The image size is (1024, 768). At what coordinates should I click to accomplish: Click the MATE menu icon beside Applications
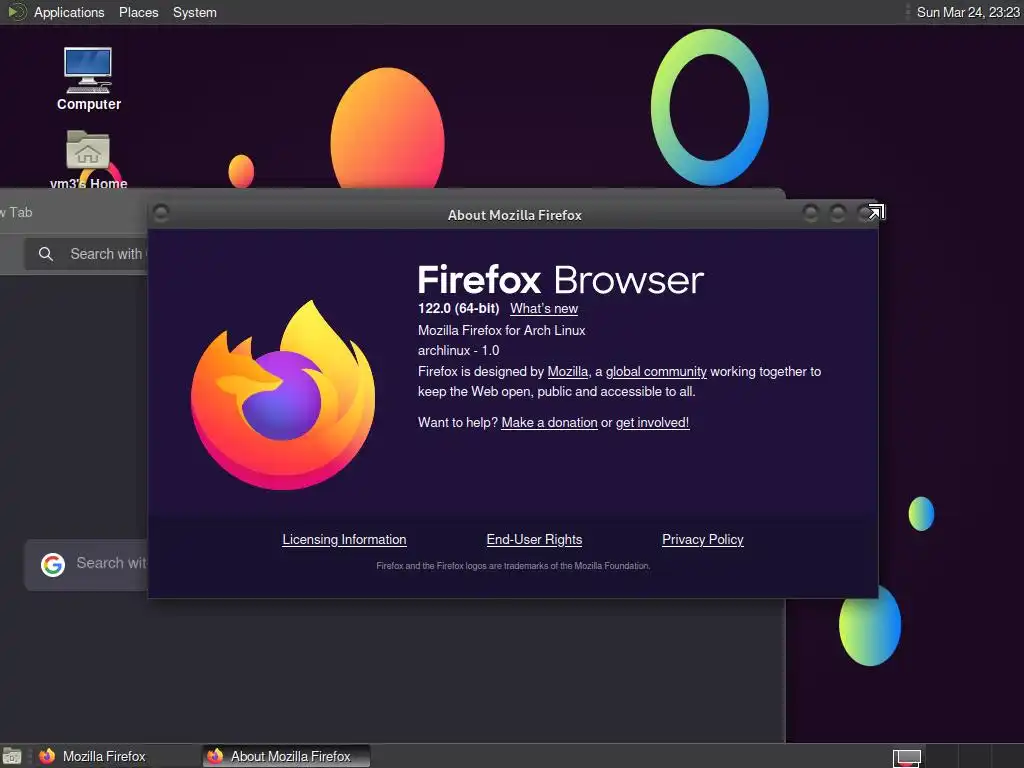[x=16, y=12]
